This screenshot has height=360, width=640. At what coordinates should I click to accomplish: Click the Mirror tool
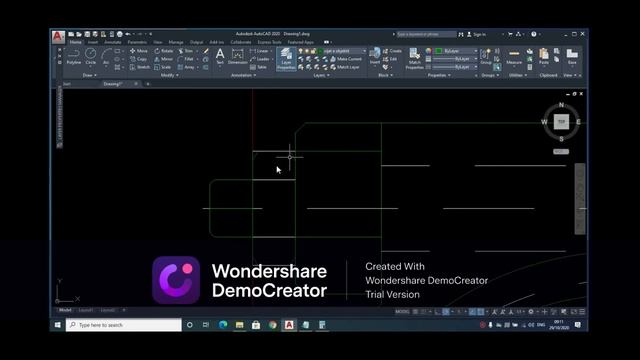point(164,59)
